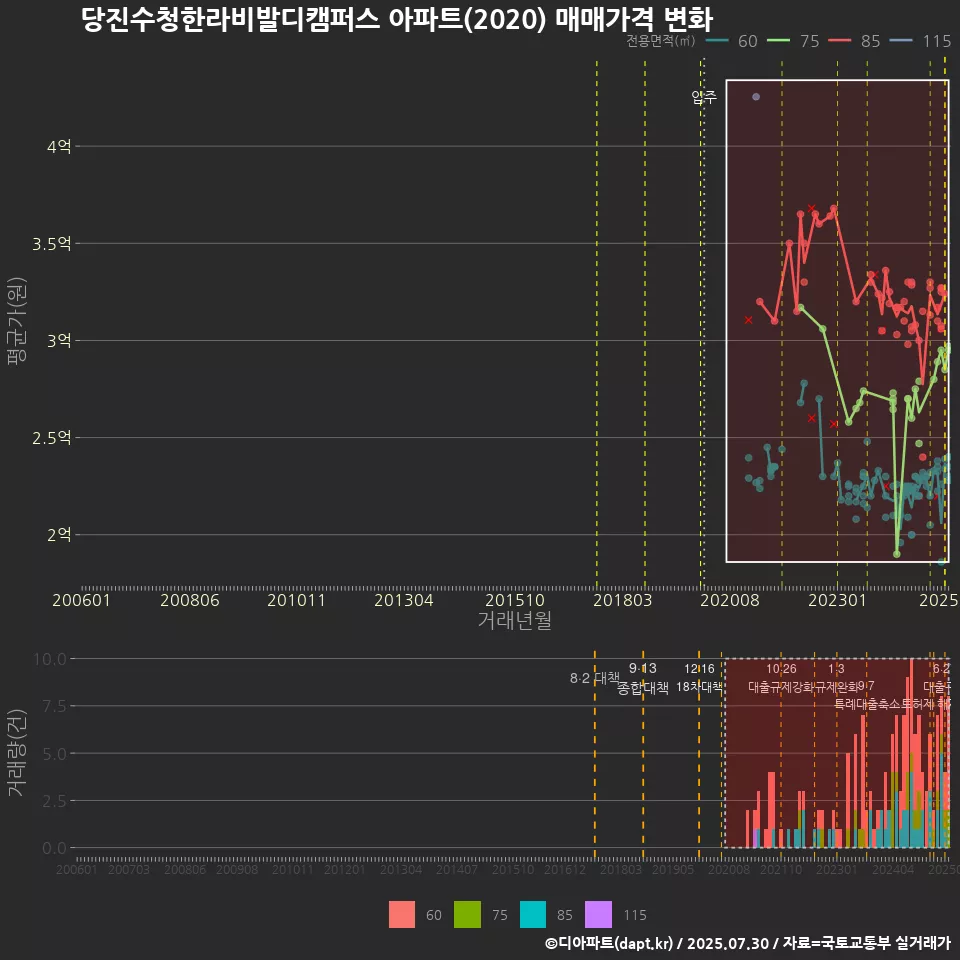Image resolution: width=960 pixels, height=960 pixels.
Task: Click the 10.0 volume axis label
Action: (x=50, y=659)
